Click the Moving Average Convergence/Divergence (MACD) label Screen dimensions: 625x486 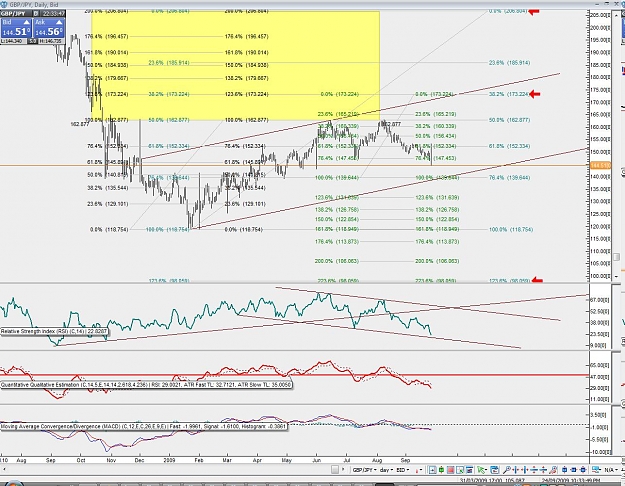pyautogui.click(x=143, y=426)
